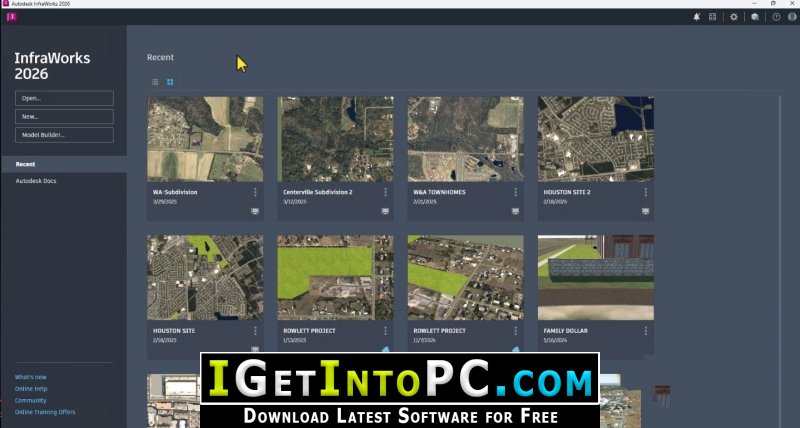
Task: Open three-dot menu of ROWLETT PROJECT dated 11/7/2024
Action: [x=515, y=331]
